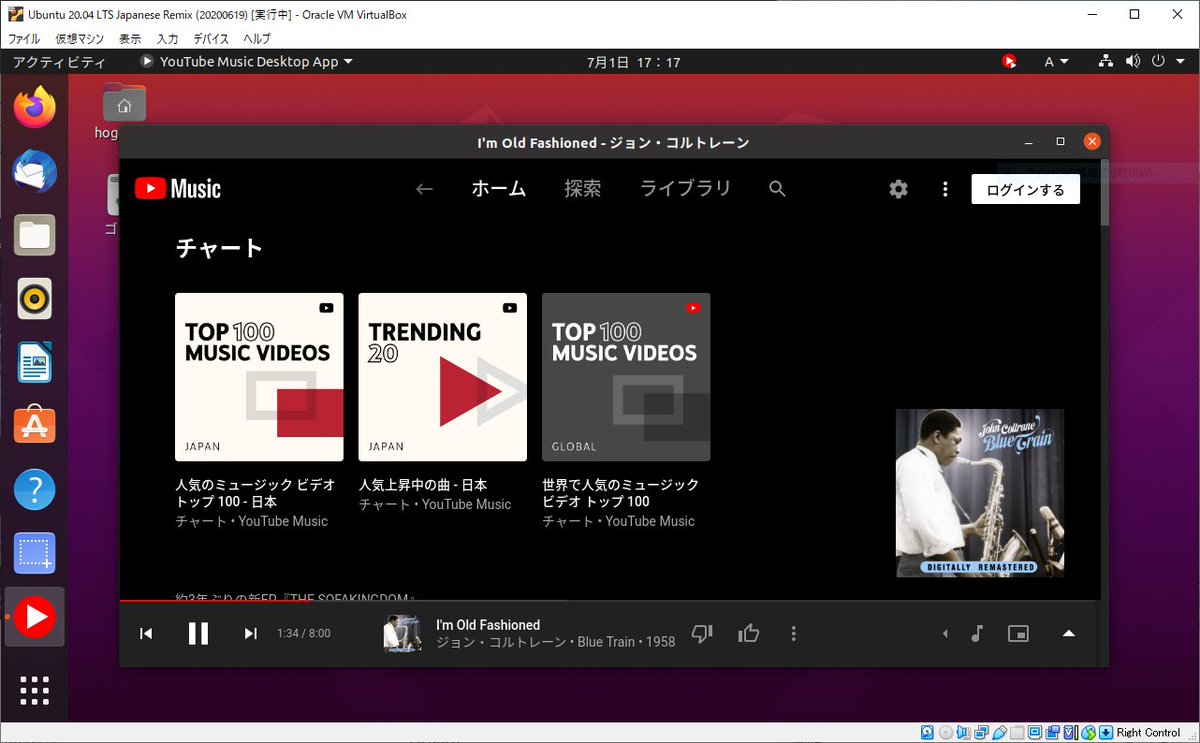This screenshot has height=743, width=1200.
Task: Open the 入力 menu
Action: click(167, 39)
